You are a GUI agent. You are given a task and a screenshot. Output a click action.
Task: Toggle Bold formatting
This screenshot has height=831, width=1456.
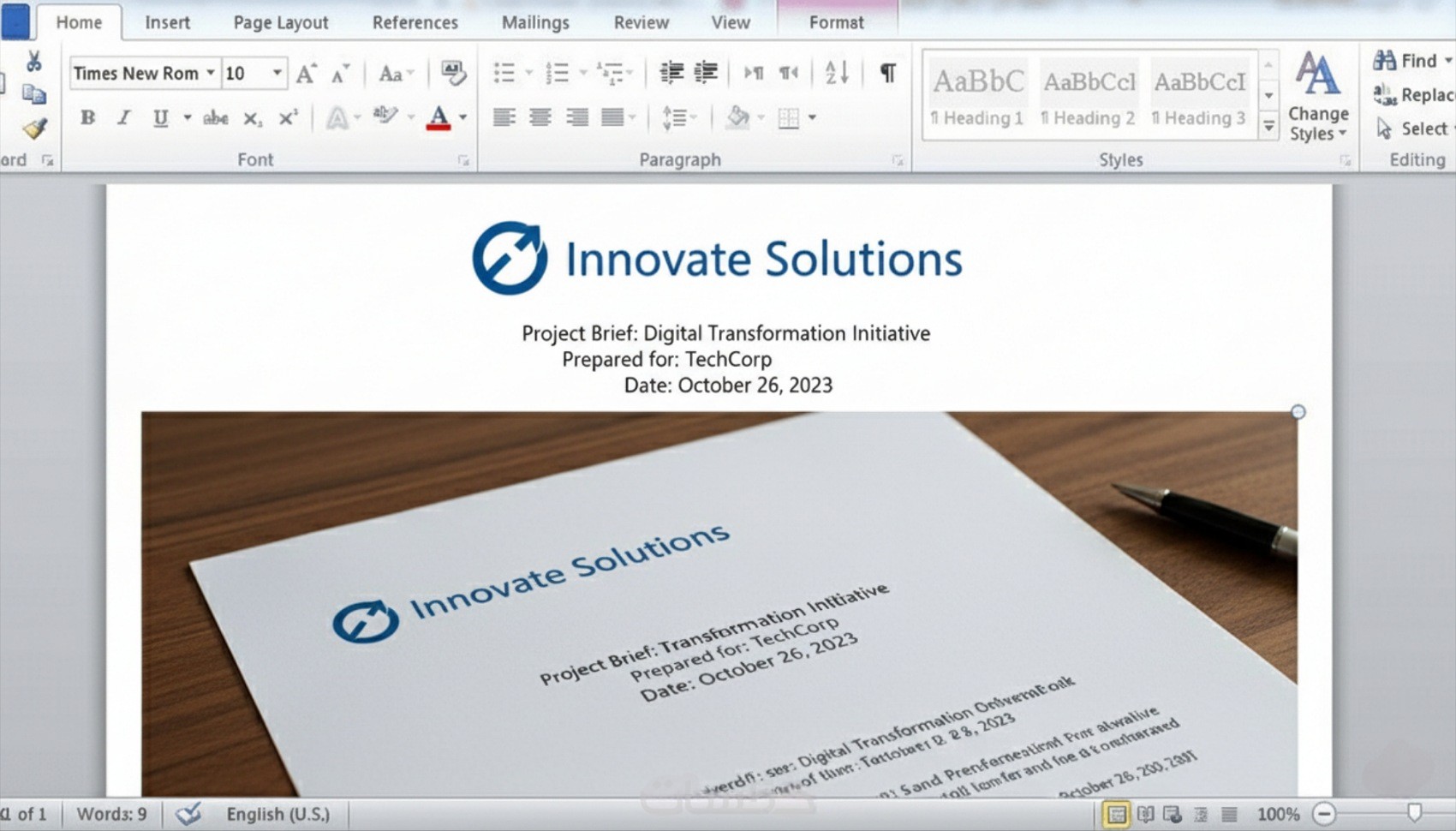tap(87, 117)
